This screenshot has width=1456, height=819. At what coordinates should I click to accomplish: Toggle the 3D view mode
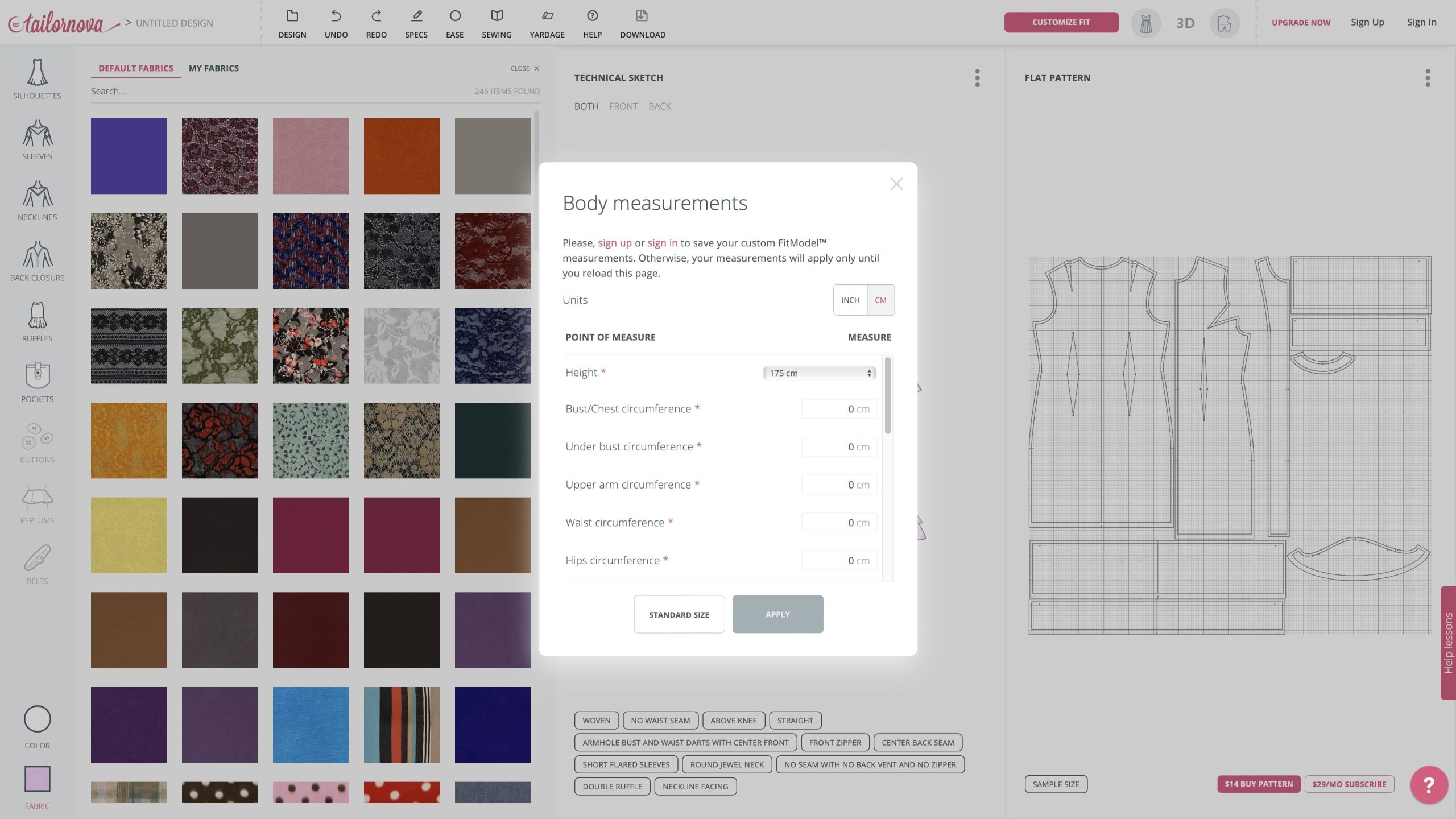[1185, 23]
